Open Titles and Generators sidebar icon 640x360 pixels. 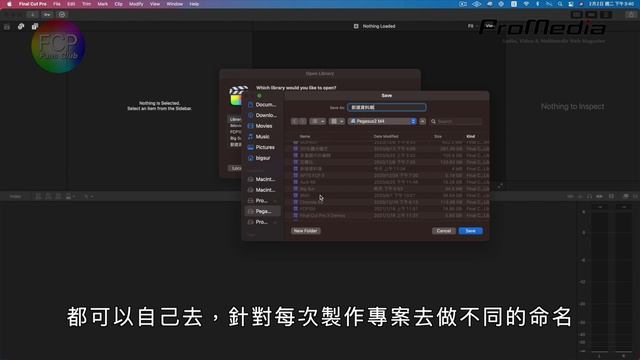tap(35, 27)
